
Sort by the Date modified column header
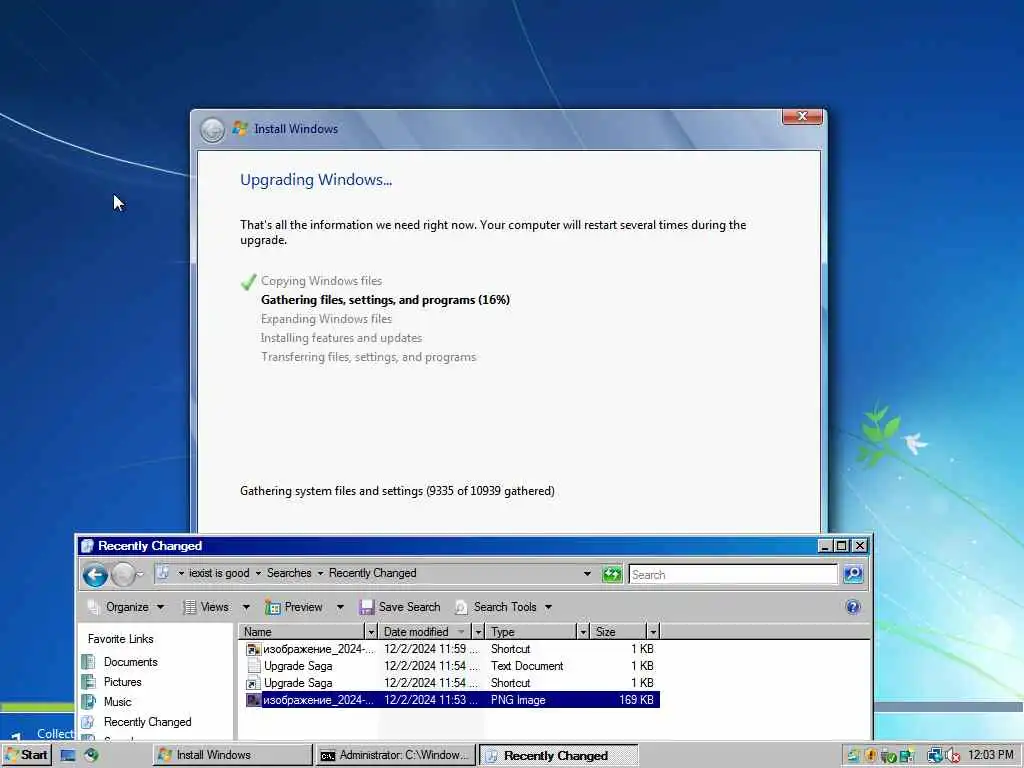pyautogui.click(x=424, y=632)
